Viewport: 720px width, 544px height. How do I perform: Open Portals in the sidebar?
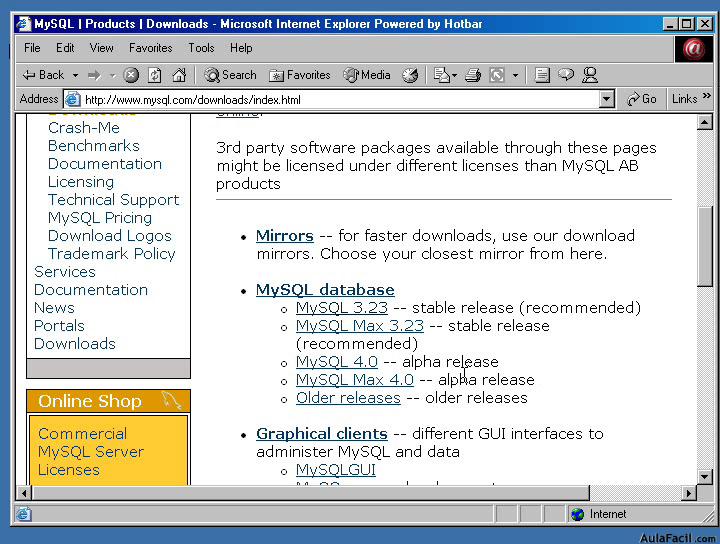(59, 325)
